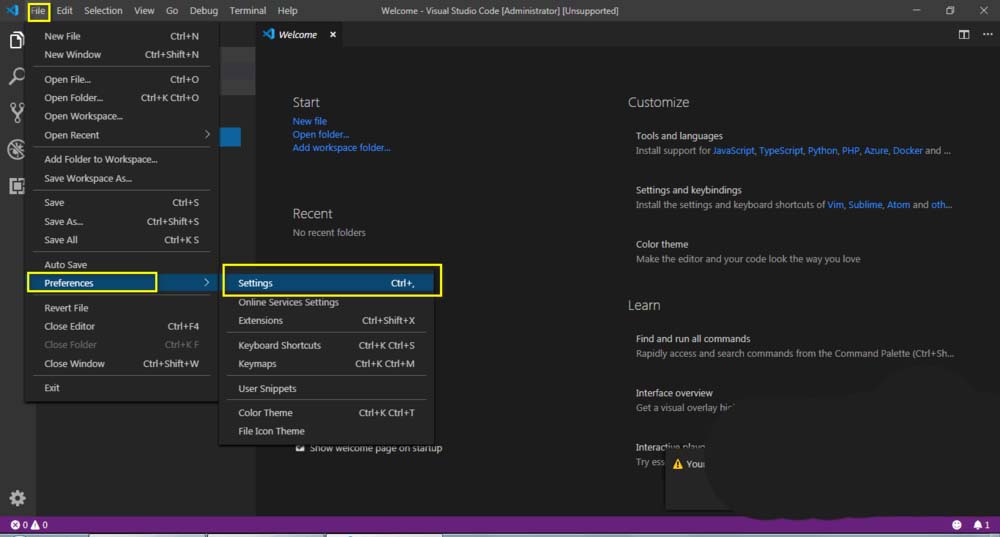Open the Search icon in activity bar
This screenshot has width=1000, height=537.
tap(16, 77)
